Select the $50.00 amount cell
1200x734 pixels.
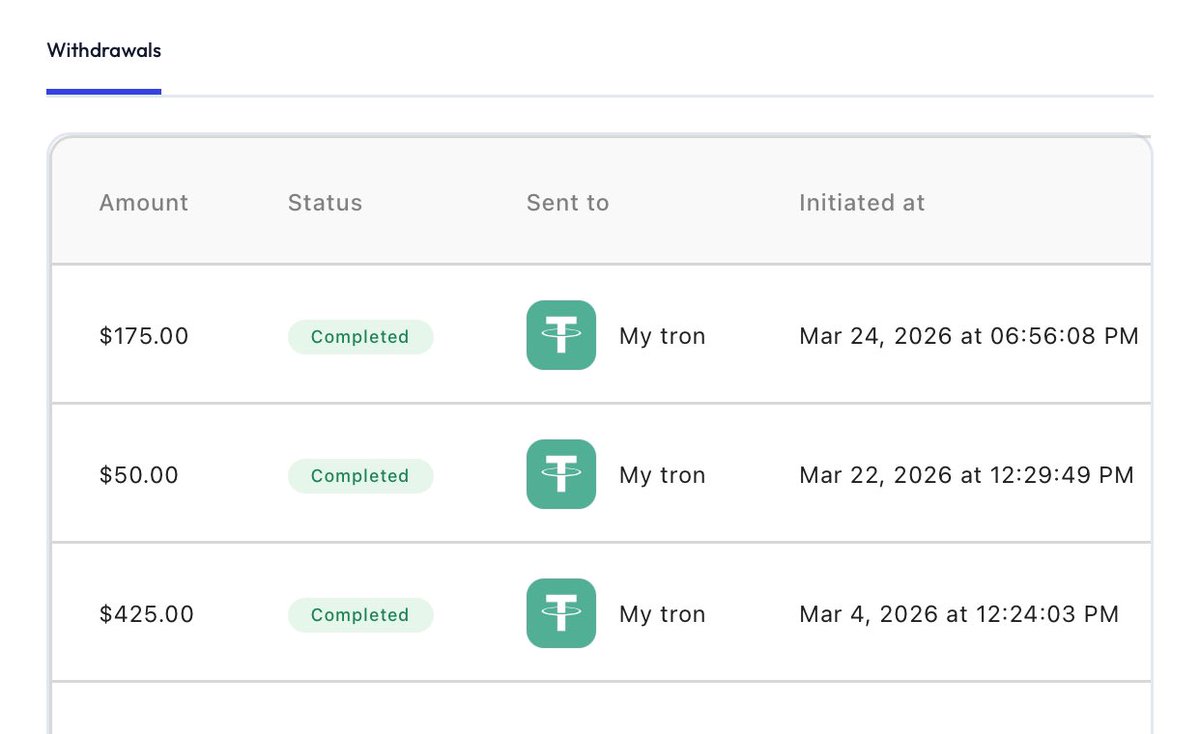click(139, 476)
